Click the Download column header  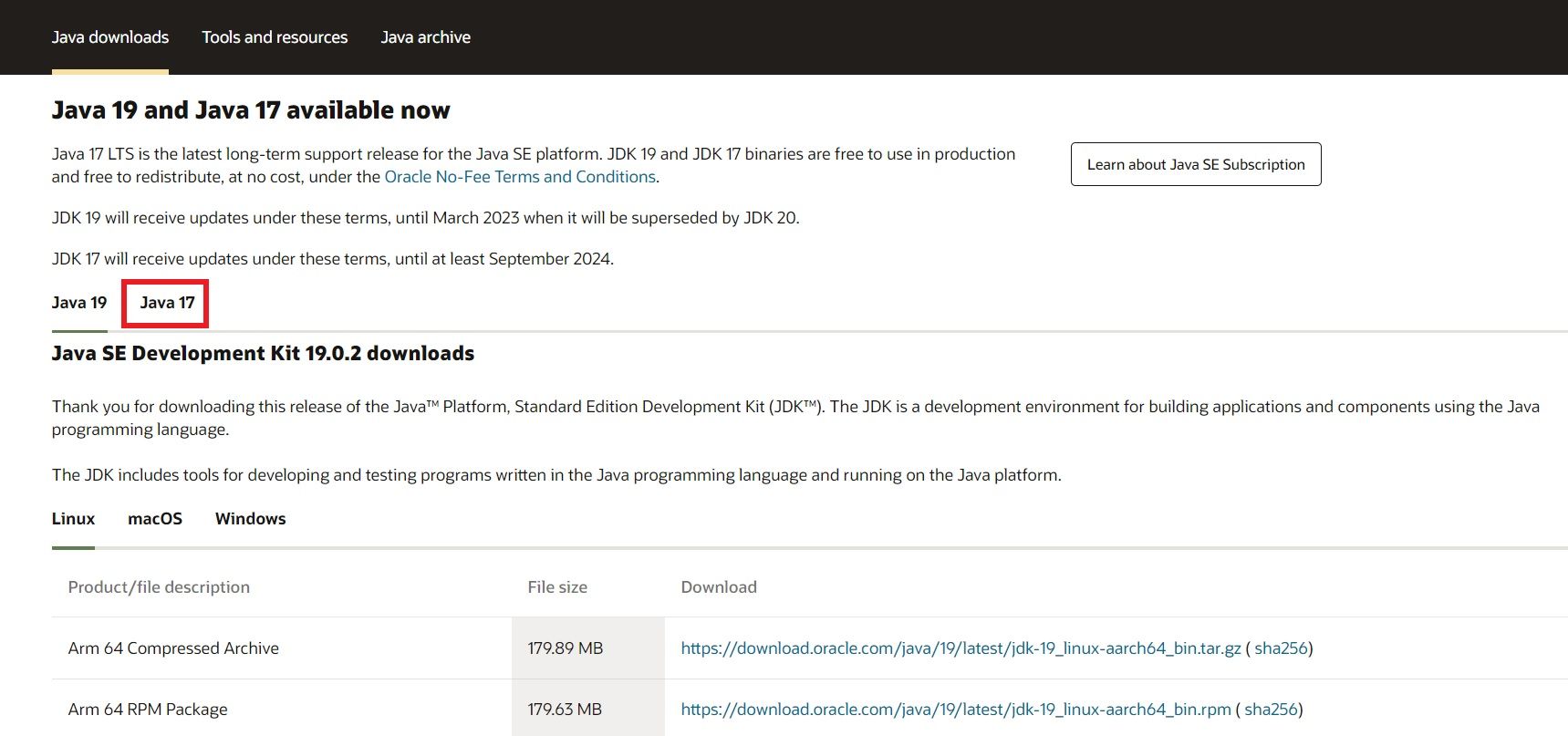[719, 587]
